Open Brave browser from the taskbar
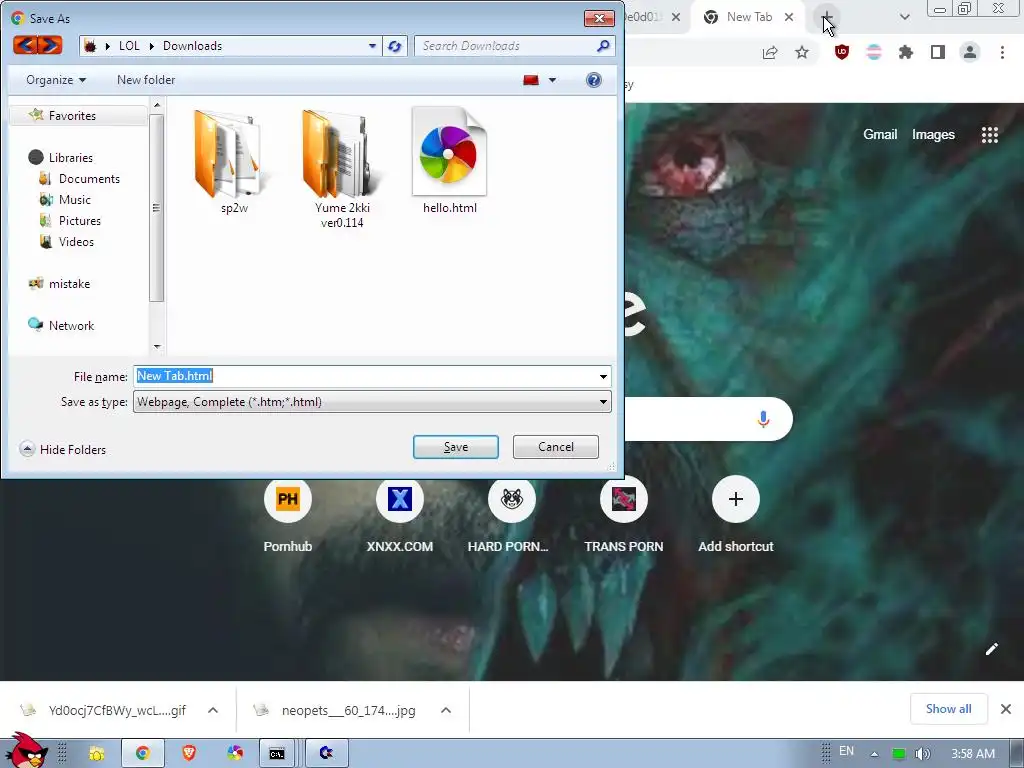Viewport: 1024px width, 768px height. pos(189,753)
